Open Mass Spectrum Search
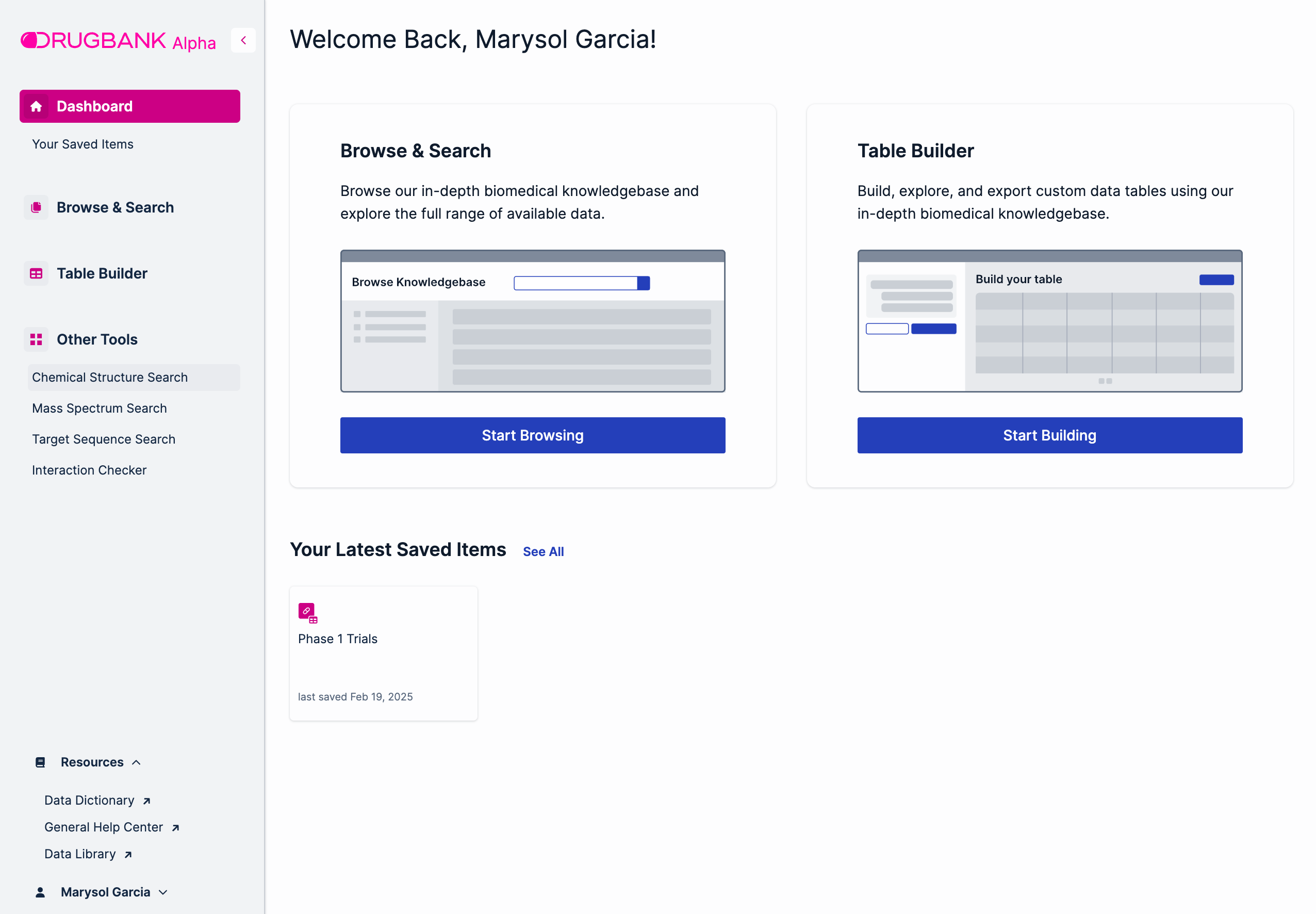The width and height of the screenshot is (1316, 914). [x=100, y=409]
